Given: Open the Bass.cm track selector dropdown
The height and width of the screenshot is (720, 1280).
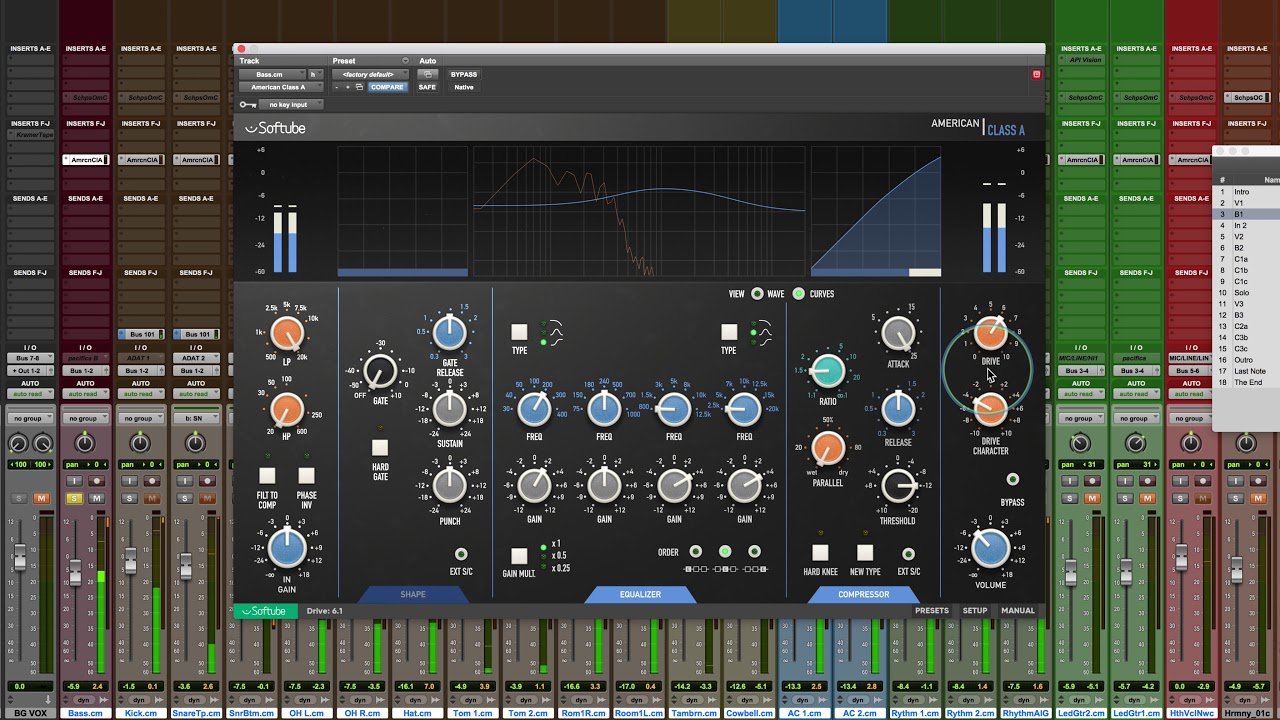Looking at the screenshot, I should [x=270, y=74].
